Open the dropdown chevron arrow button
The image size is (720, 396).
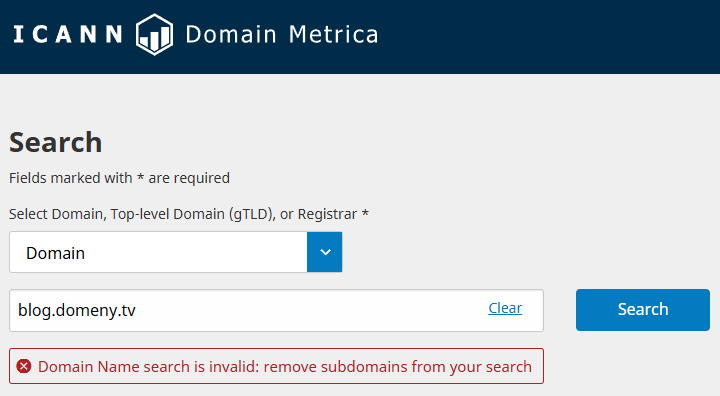tap(325, 252)
